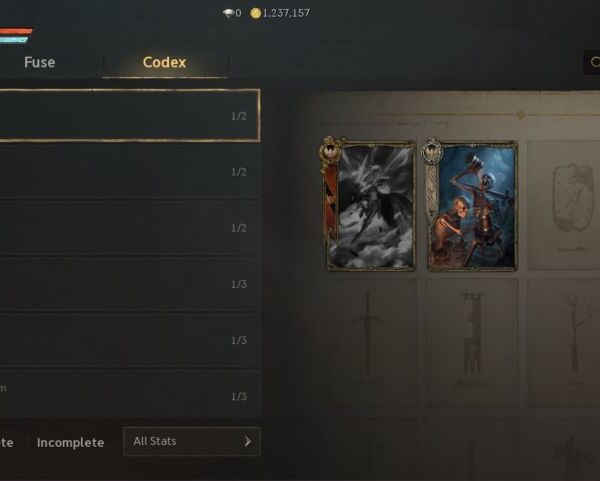Select the locked sword card slot
This screenshot has width=600, height=481.
click(368, 342)
